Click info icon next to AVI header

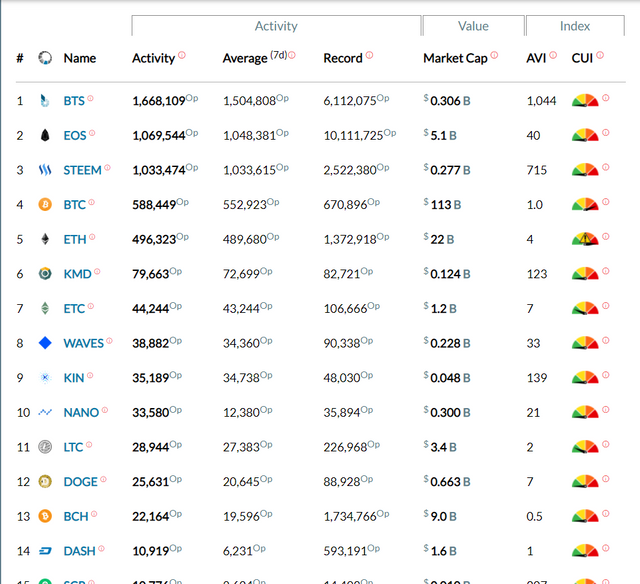click(x=553, y=55)
